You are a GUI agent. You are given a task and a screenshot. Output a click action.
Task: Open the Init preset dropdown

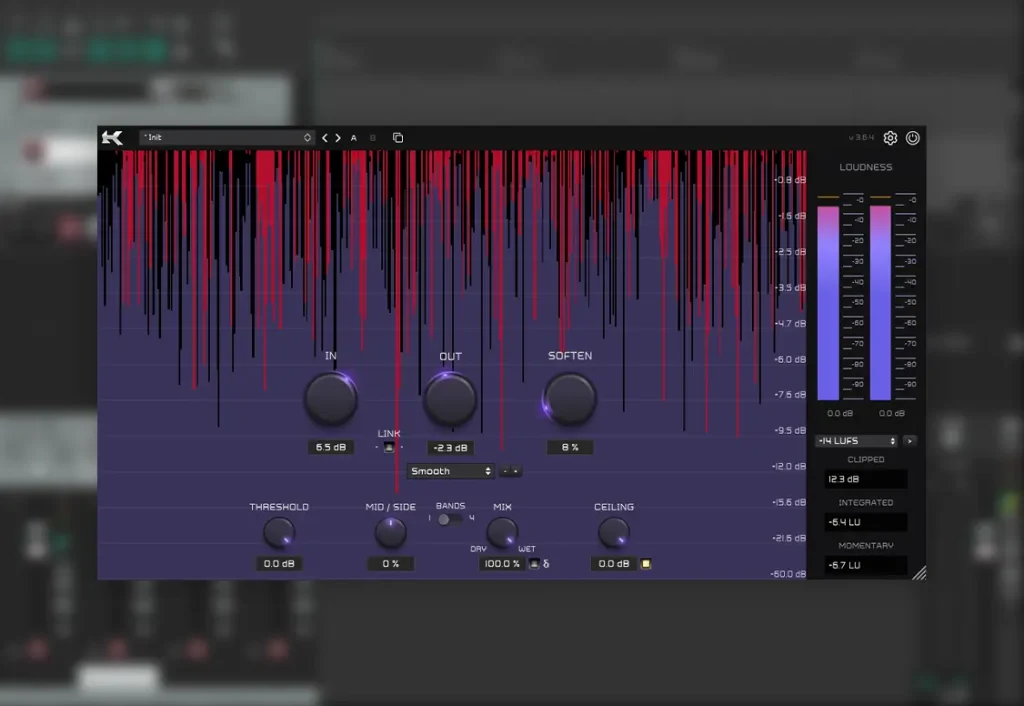[x=227, y=138]
